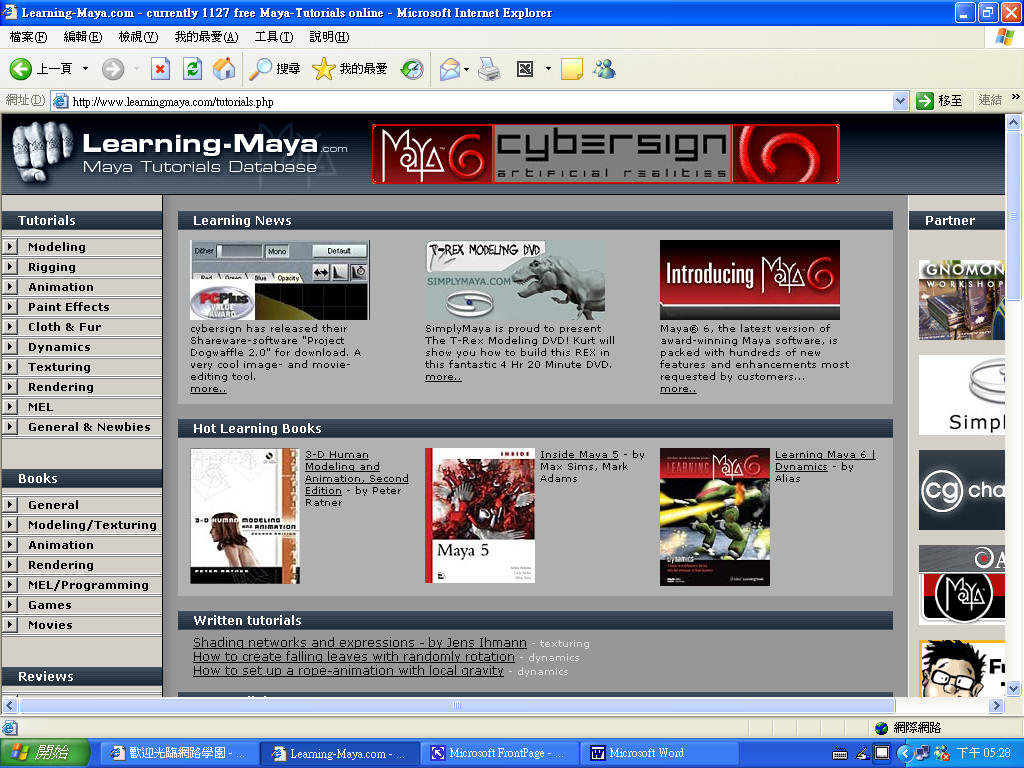Expand the Paint Effects arrow
Viewport: 1024px width, 768px height.
pyautogui.click(x=10, y=306)
